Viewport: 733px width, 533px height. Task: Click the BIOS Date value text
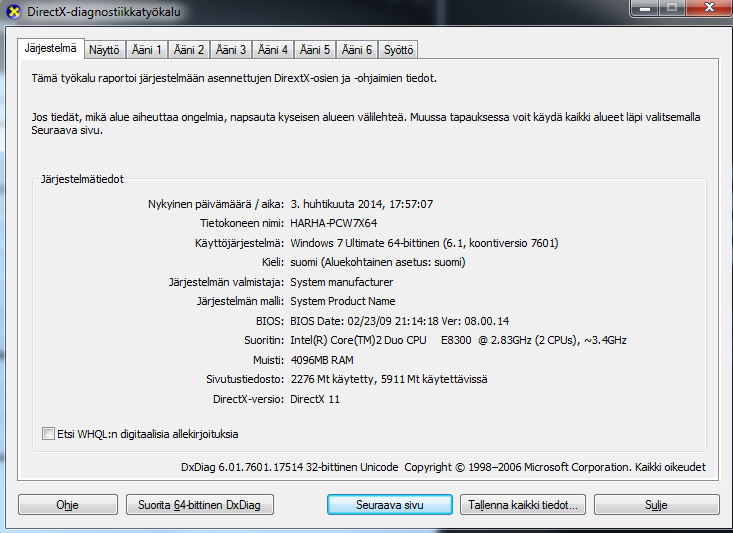(x=400, y=321)
